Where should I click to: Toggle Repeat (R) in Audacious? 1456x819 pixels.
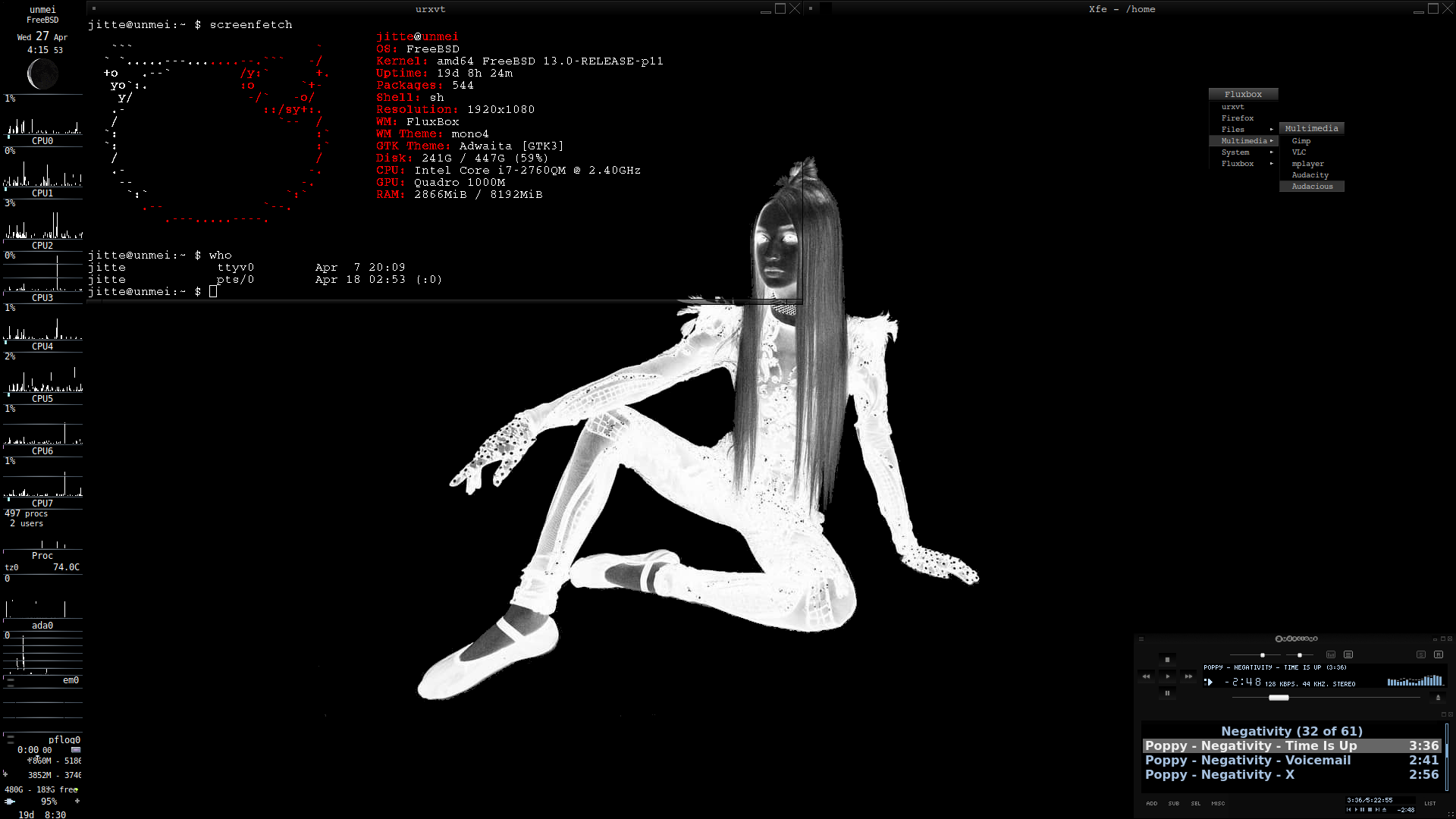pyautogui.click(x=1439, y=654)
